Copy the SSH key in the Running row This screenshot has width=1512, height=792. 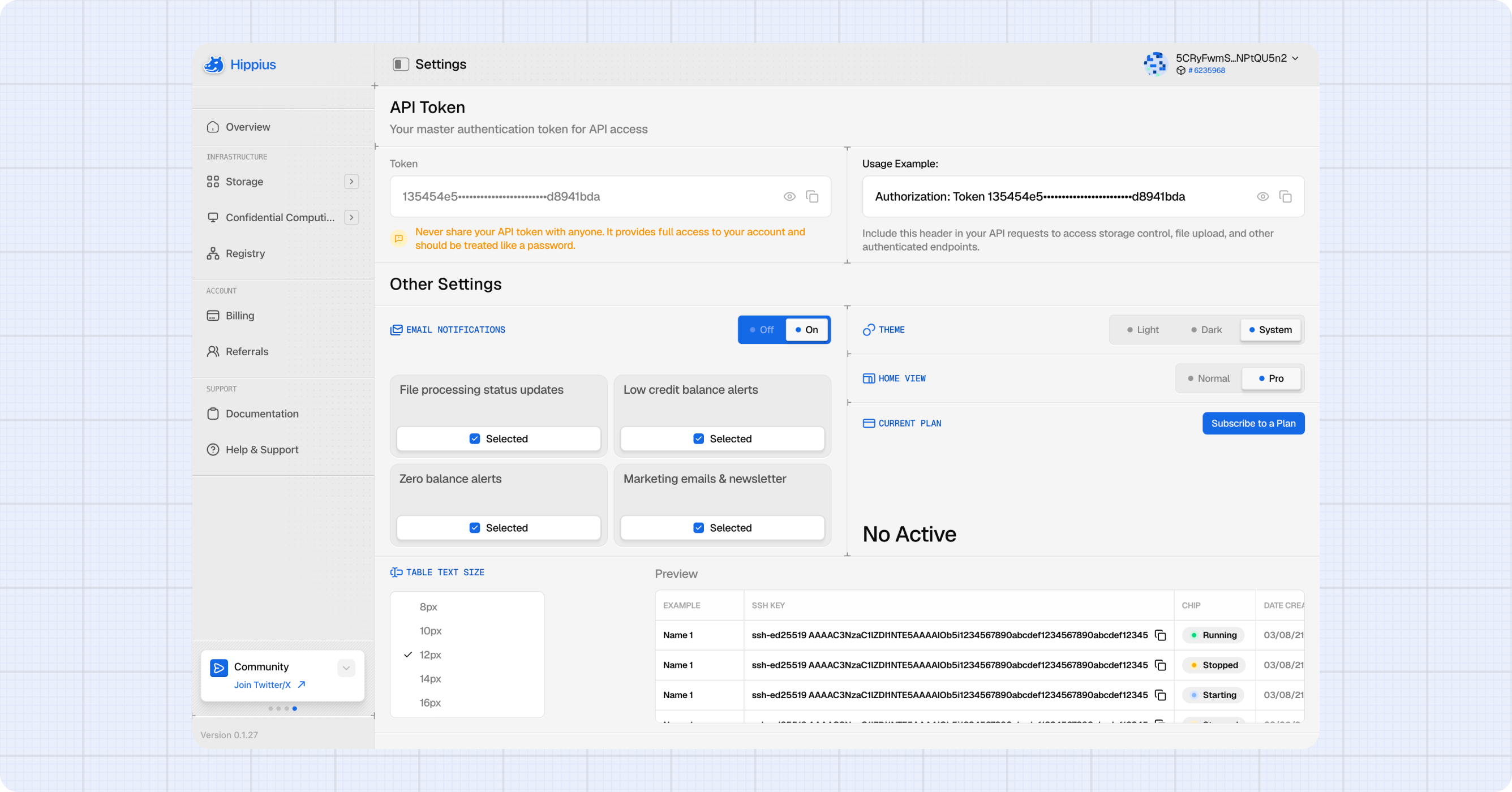[x=1160, y=635]
